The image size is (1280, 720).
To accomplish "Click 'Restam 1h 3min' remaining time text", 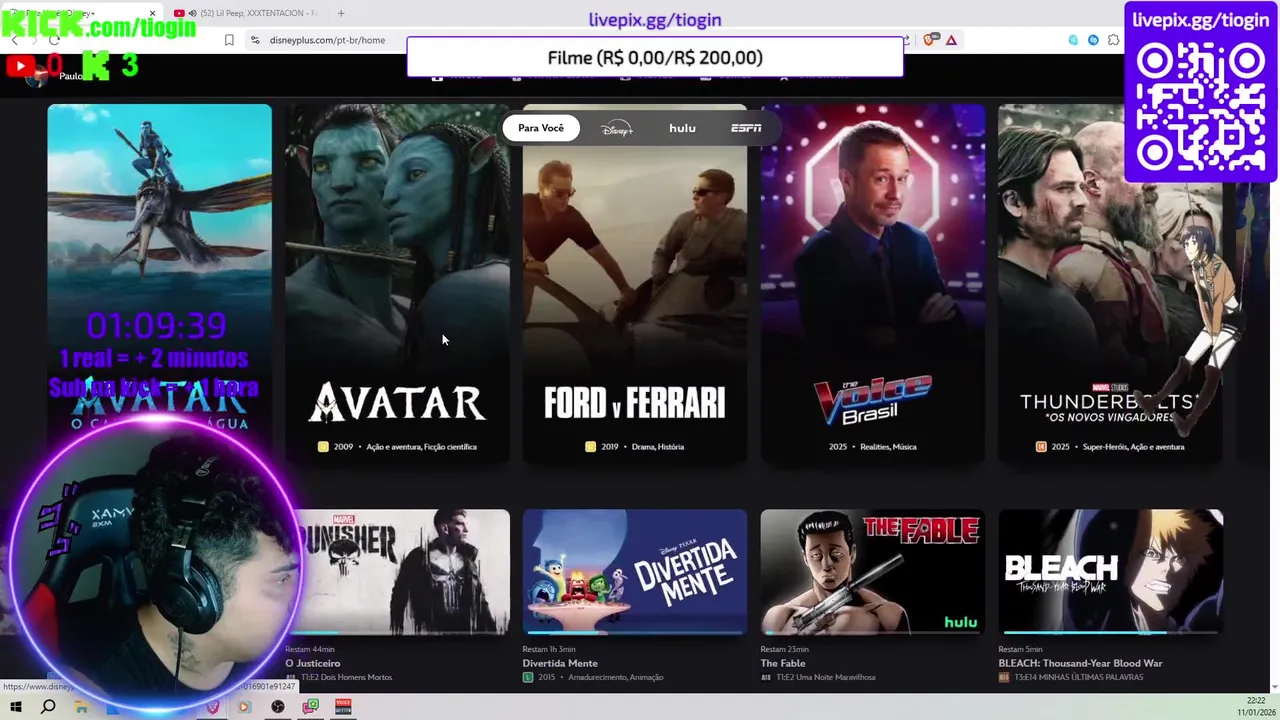I will (549, 649).
